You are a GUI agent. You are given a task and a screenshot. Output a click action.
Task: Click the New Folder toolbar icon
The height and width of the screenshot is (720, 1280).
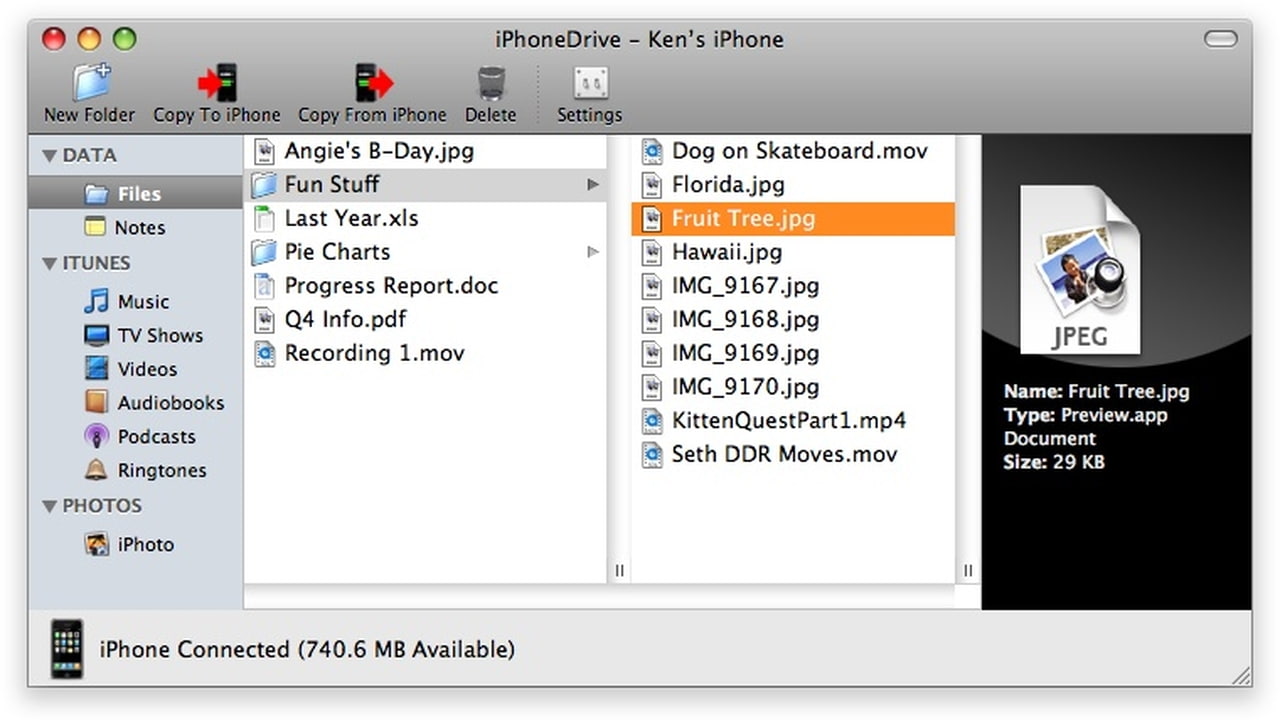click(x=90, y=82)
